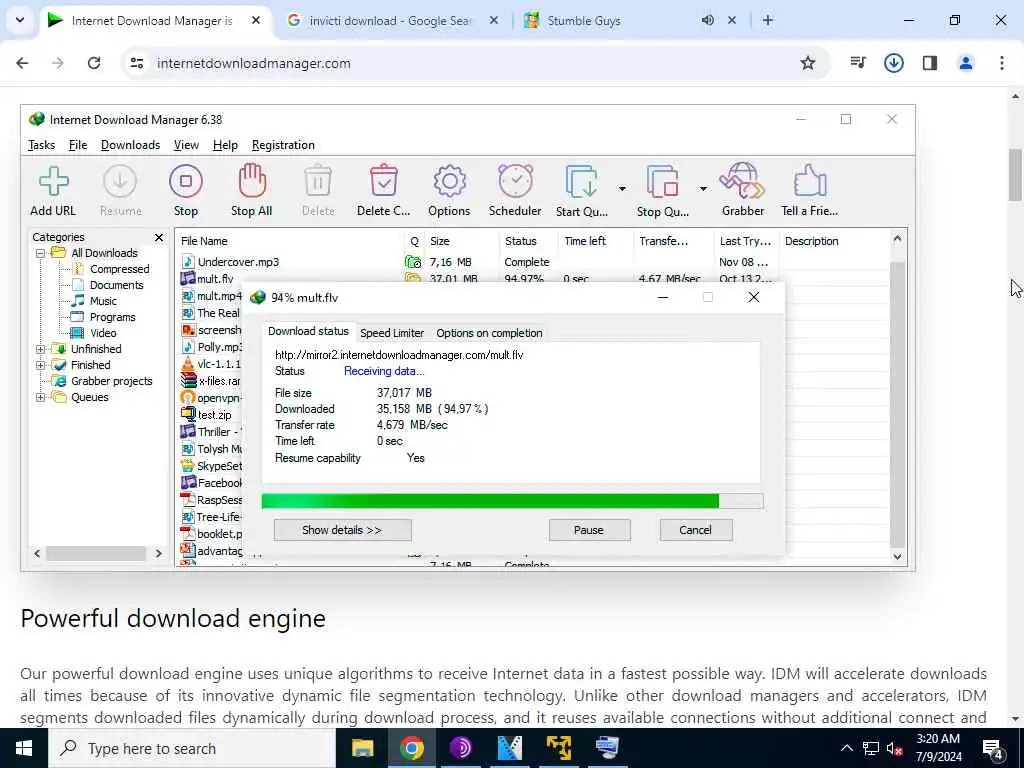Click the Windows taskbar search box
The width and height of the screenshot is (1024, 768).
192,748
